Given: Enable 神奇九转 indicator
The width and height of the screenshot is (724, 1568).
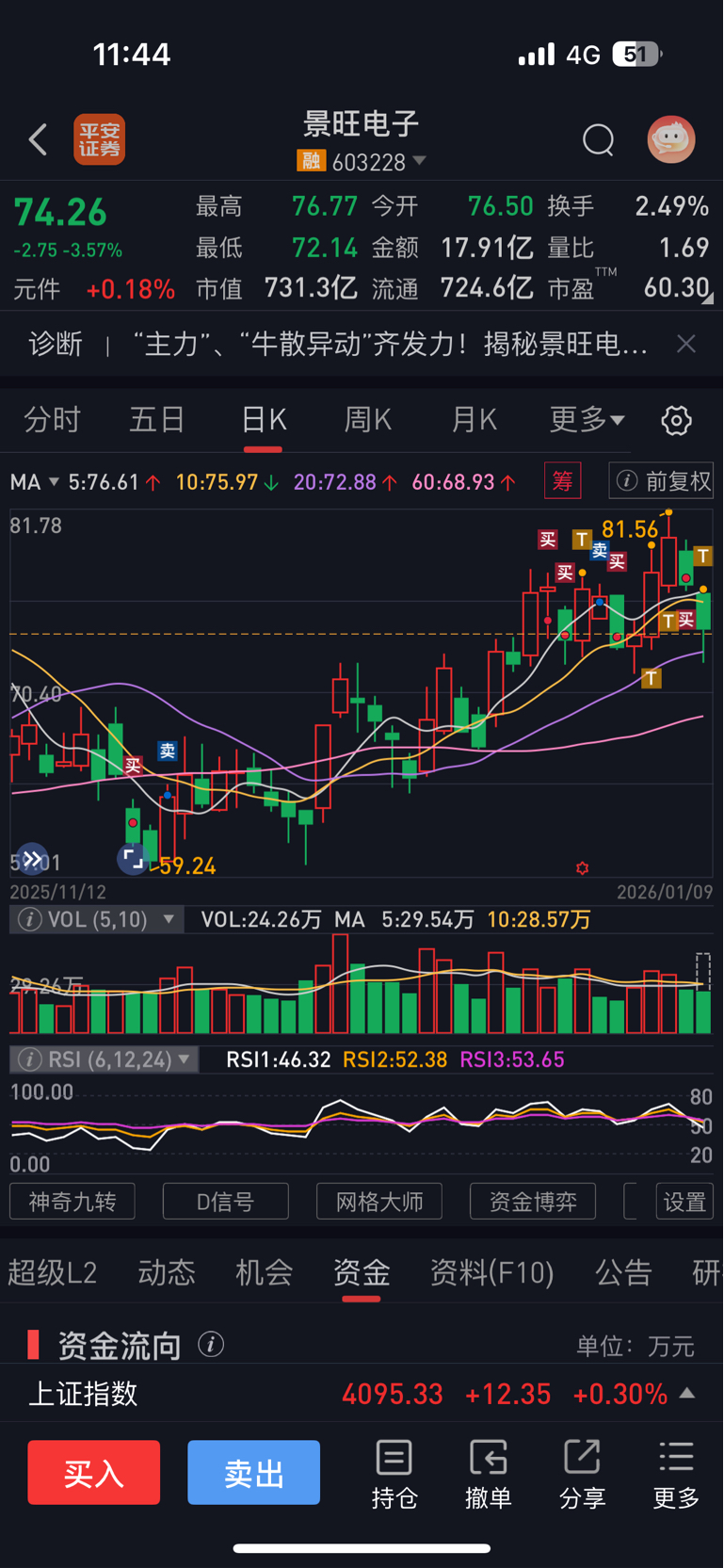Looking at the screenshot, I should pyautogui.click(x=72, y=1202).
